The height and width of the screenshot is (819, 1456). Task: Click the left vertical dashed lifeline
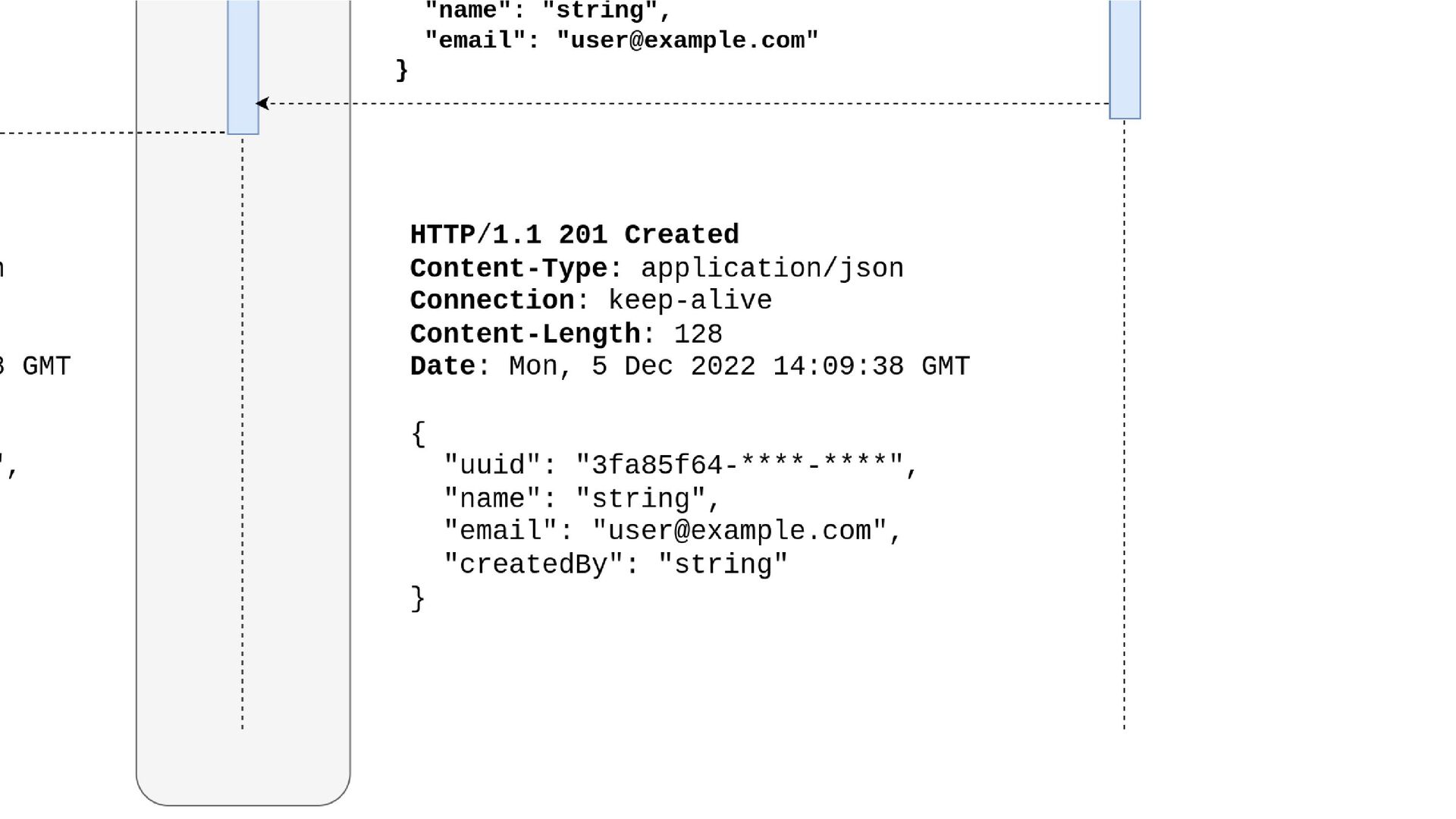tap(243, 432)
